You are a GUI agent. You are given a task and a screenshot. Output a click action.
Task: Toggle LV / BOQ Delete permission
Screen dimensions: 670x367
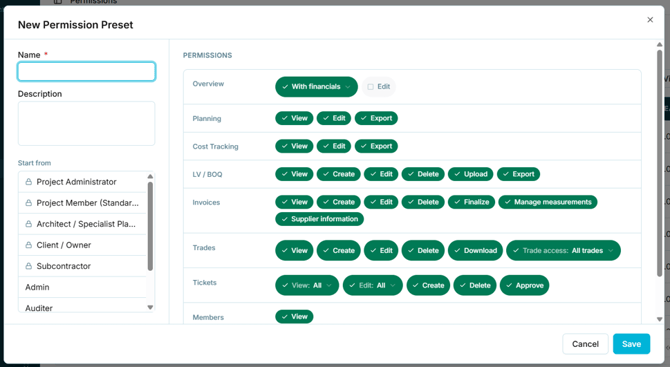click(x=423, y=174)
